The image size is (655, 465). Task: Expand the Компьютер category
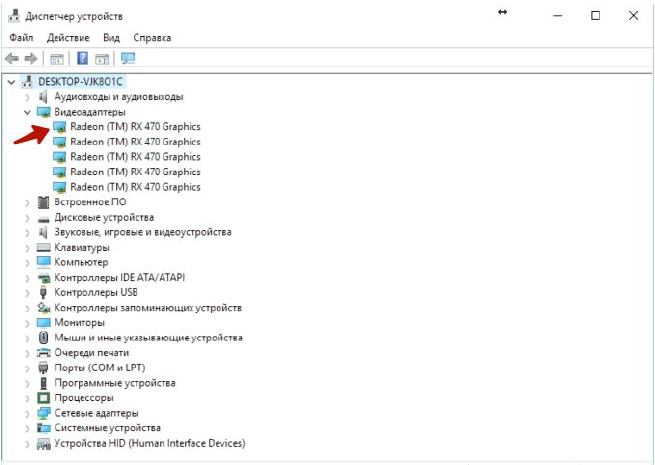[x=28, y=263]
